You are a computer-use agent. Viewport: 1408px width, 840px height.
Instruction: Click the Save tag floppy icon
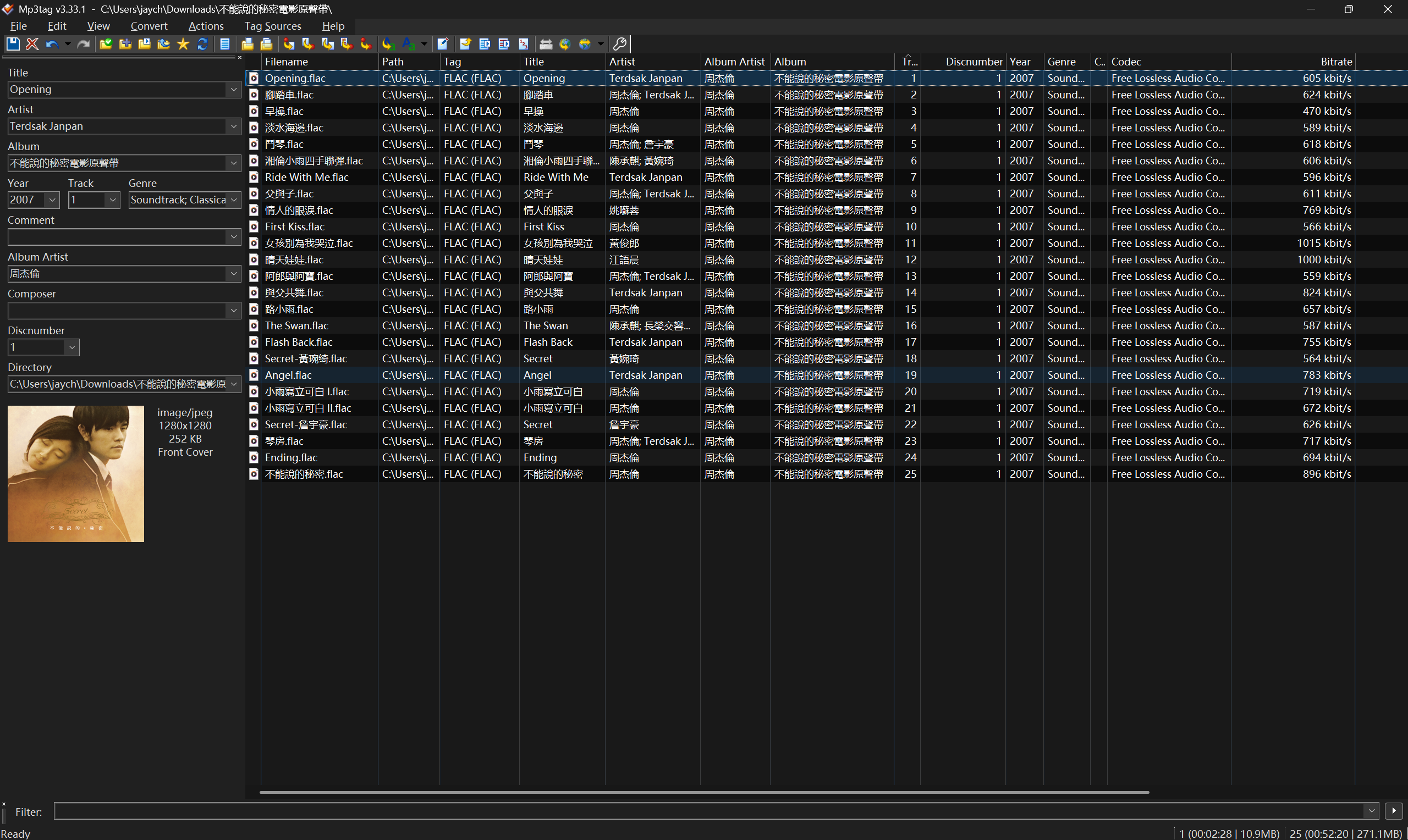[x=13, y=43]
